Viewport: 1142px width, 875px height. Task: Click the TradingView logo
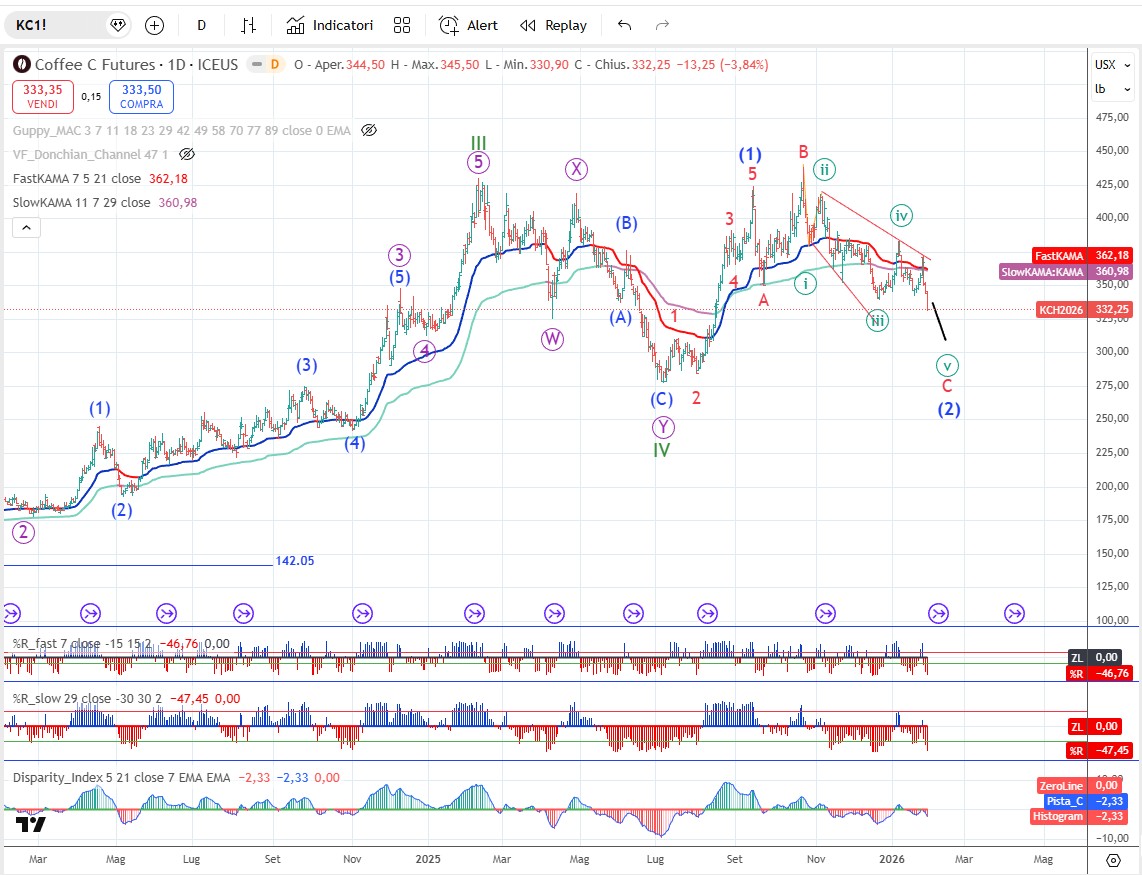coord(30,825)
